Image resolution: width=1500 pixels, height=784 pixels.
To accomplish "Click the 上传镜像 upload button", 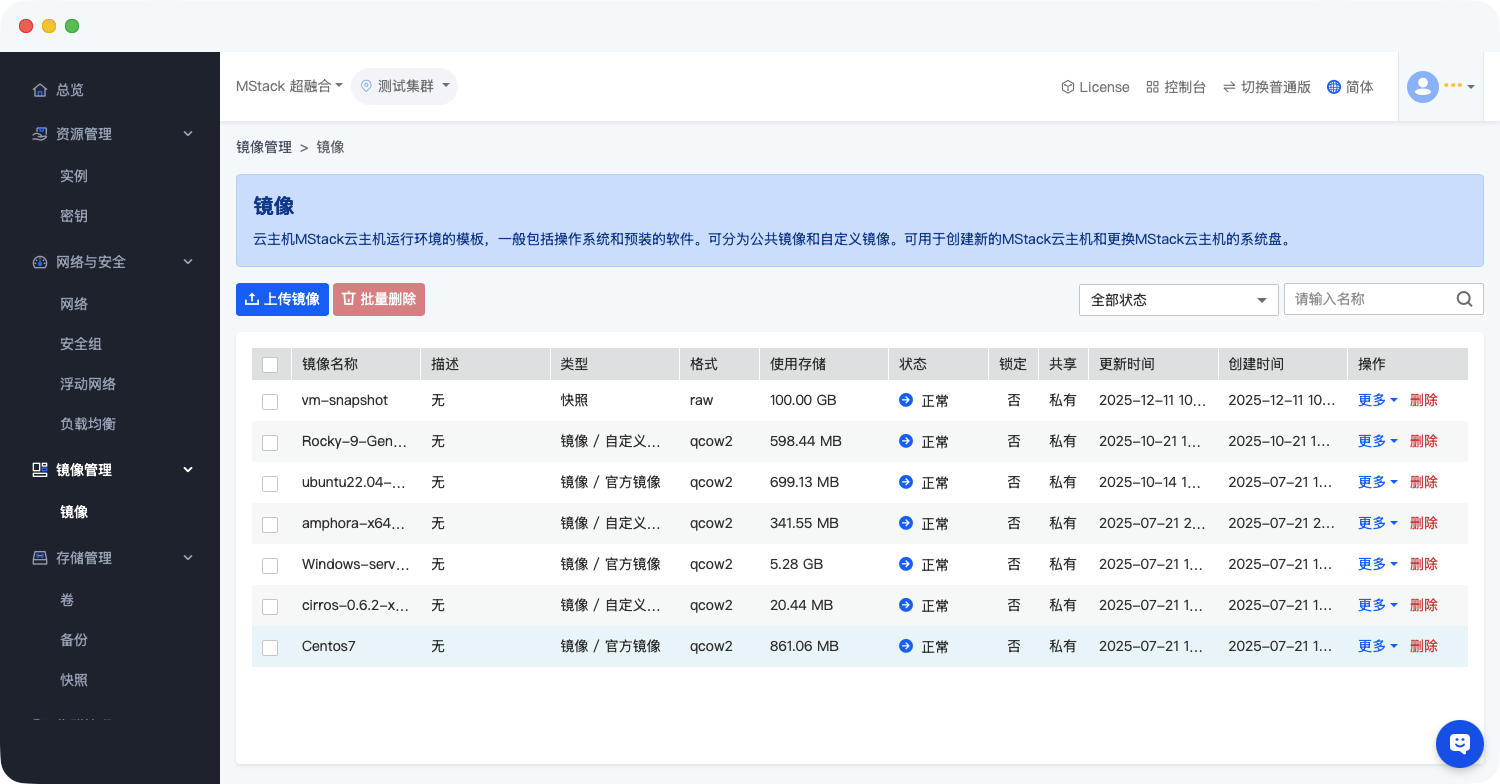I will click(282, 299).
